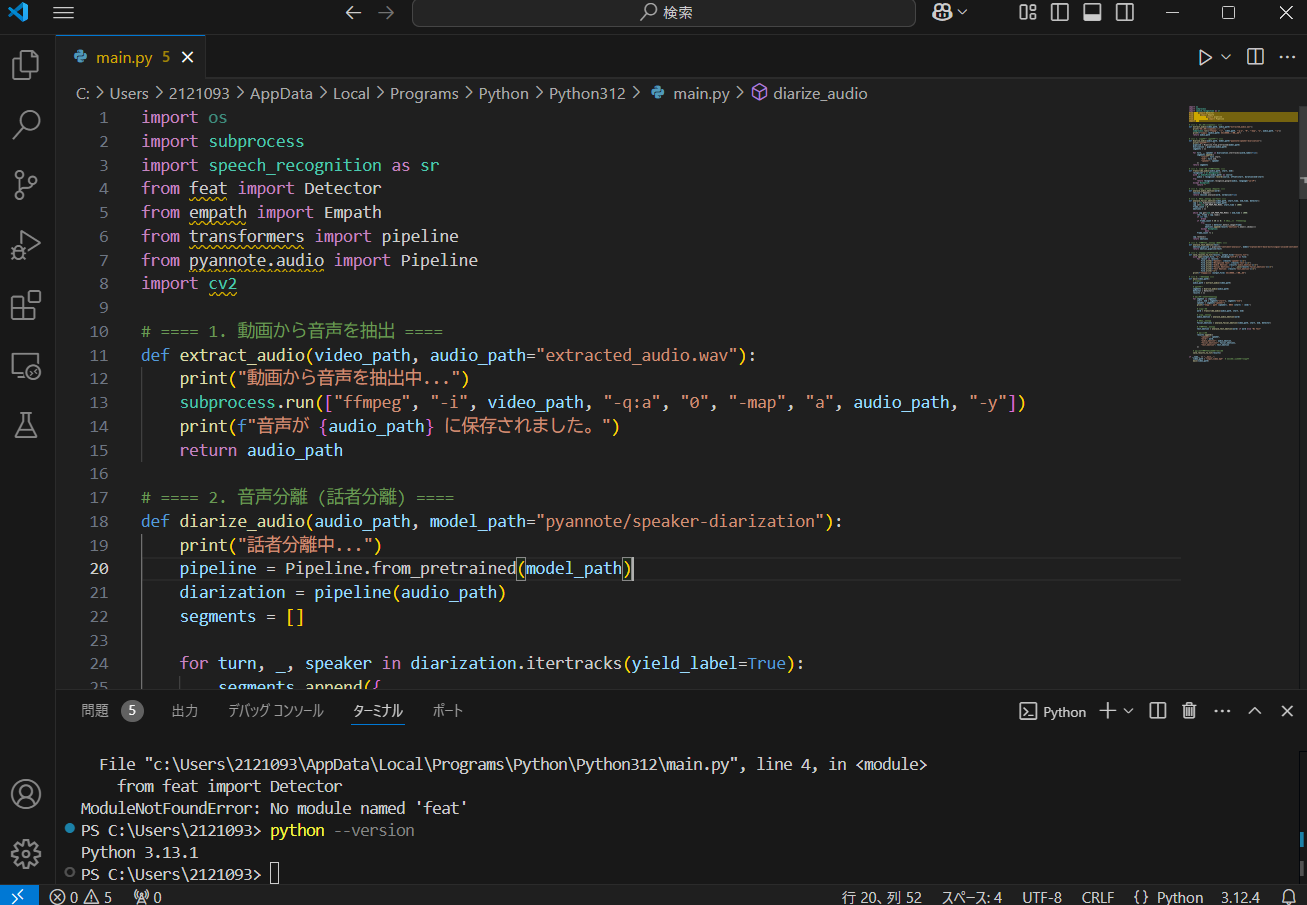Open the hamburger application menu
Image resolution: width=1307 pixels, height=905 pixels.
(x=63, y=13)
